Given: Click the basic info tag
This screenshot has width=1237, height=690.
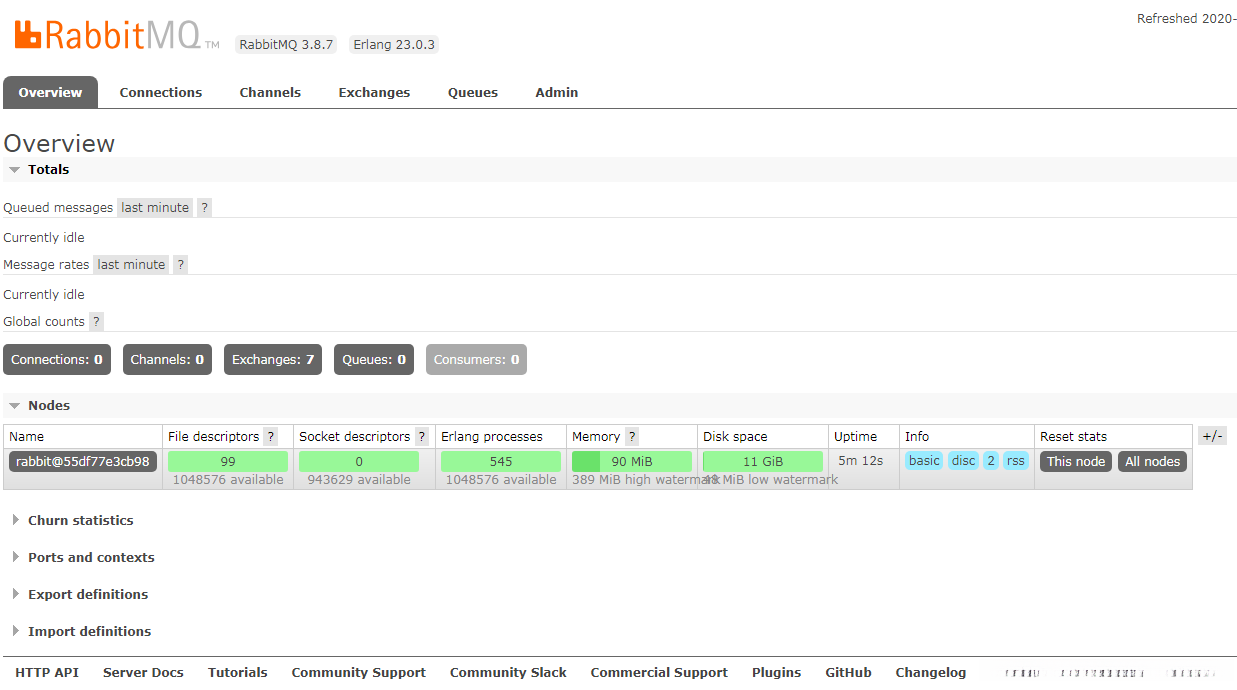Looking at the screenshot, I should pos(924,461).
